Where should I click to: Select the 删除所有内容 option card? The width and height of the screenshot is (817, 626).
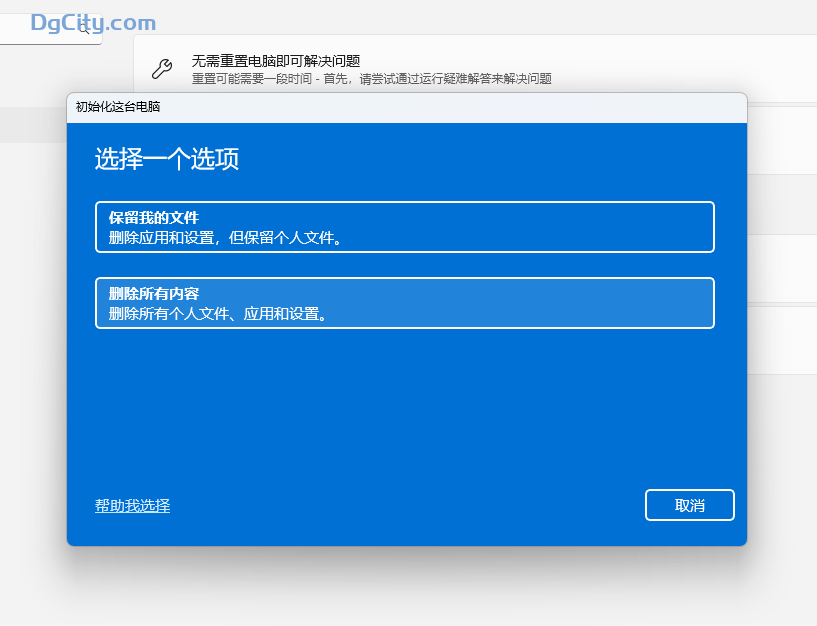click(x=404, y=302)
